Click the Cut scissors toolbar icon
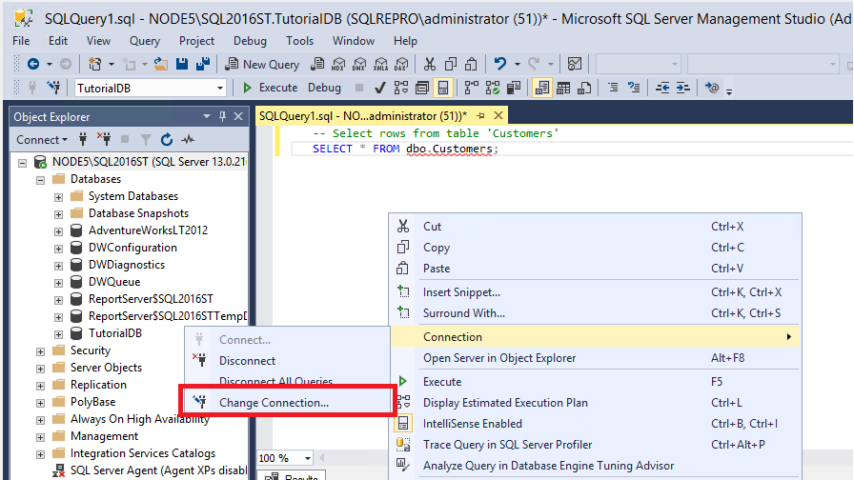This screenshot has height=480, width=854. 430,64
